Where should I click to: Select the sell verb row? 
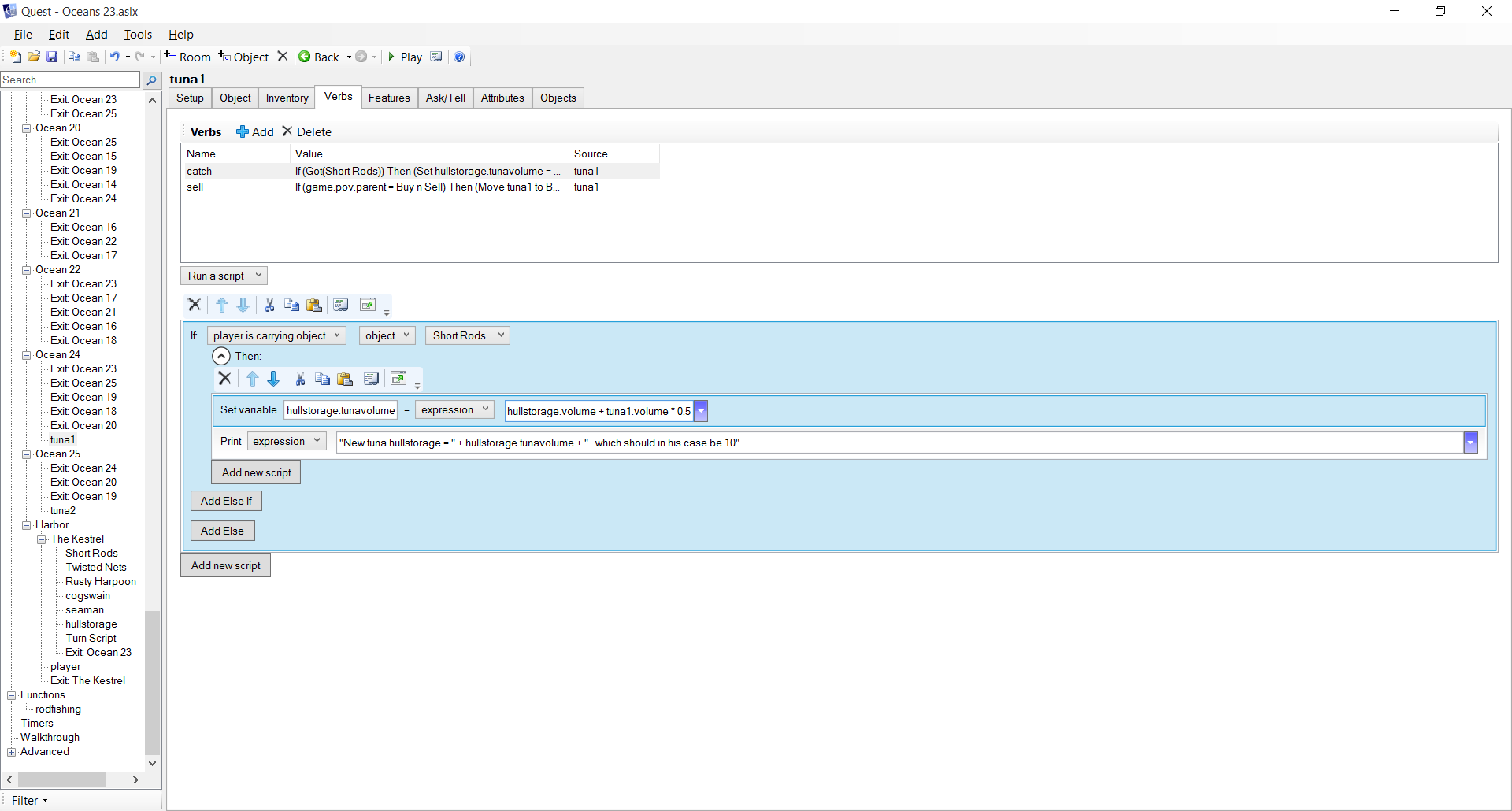click(x=195, y=187)
